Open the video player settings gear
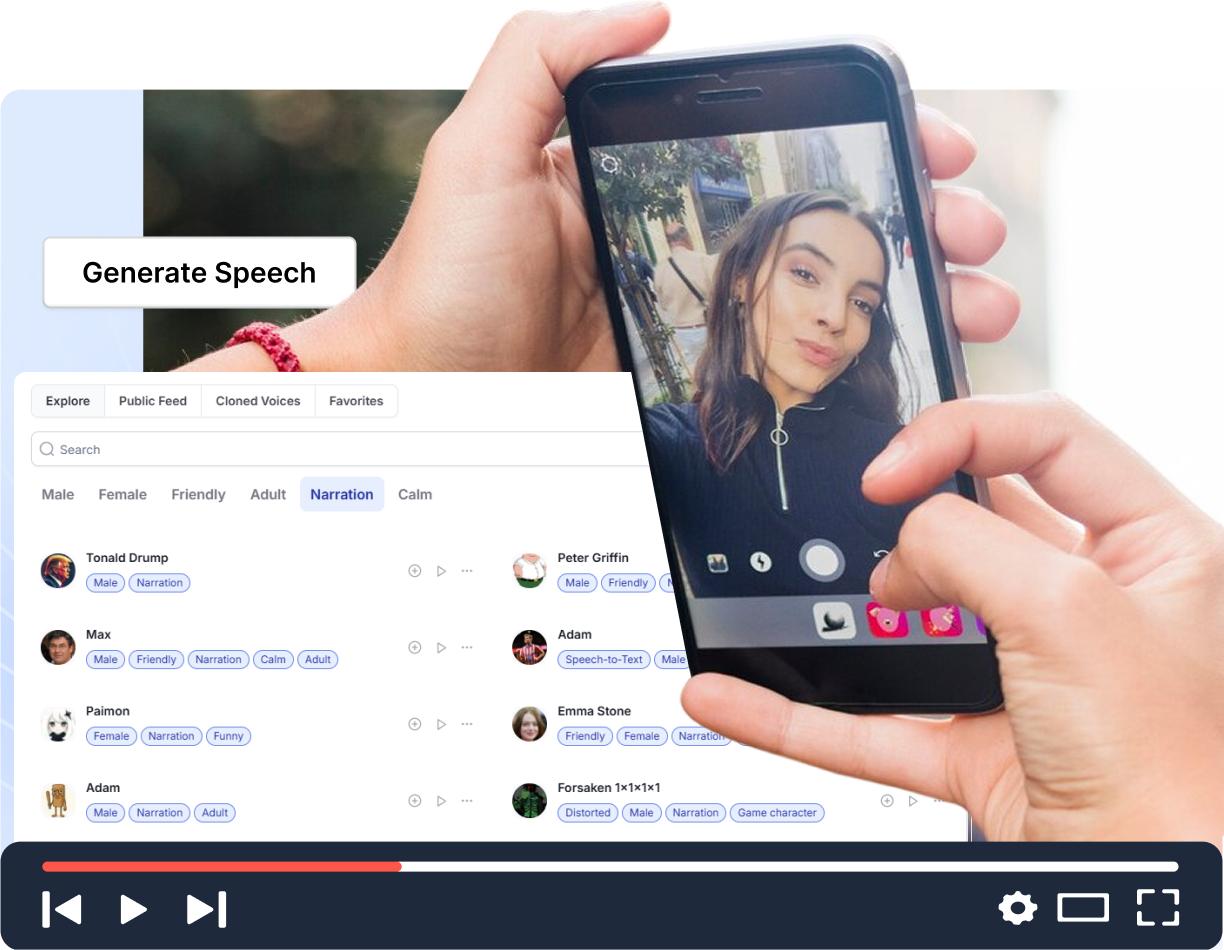The height and width of the screenshot is (950, 1224). tap(1017, 909)
